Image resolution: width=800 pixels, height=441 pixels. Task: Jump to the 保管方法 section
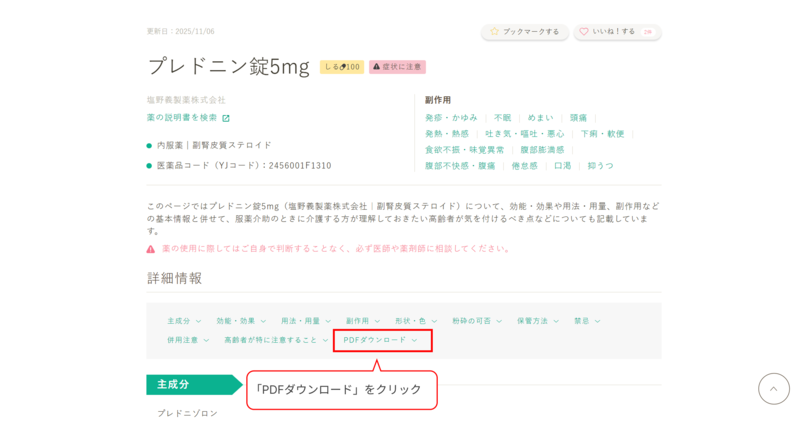pyautogui.click(x=538, y=321)
